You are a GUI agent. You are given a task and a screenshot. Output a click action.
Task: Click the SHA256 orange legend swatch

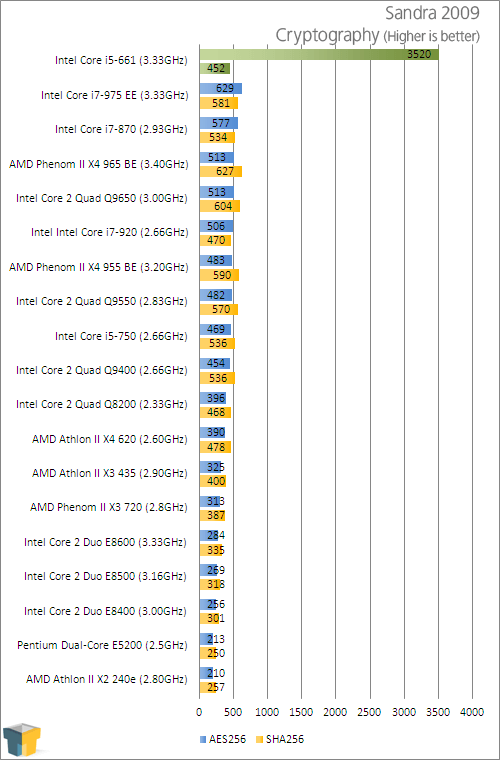click(258, 739)
